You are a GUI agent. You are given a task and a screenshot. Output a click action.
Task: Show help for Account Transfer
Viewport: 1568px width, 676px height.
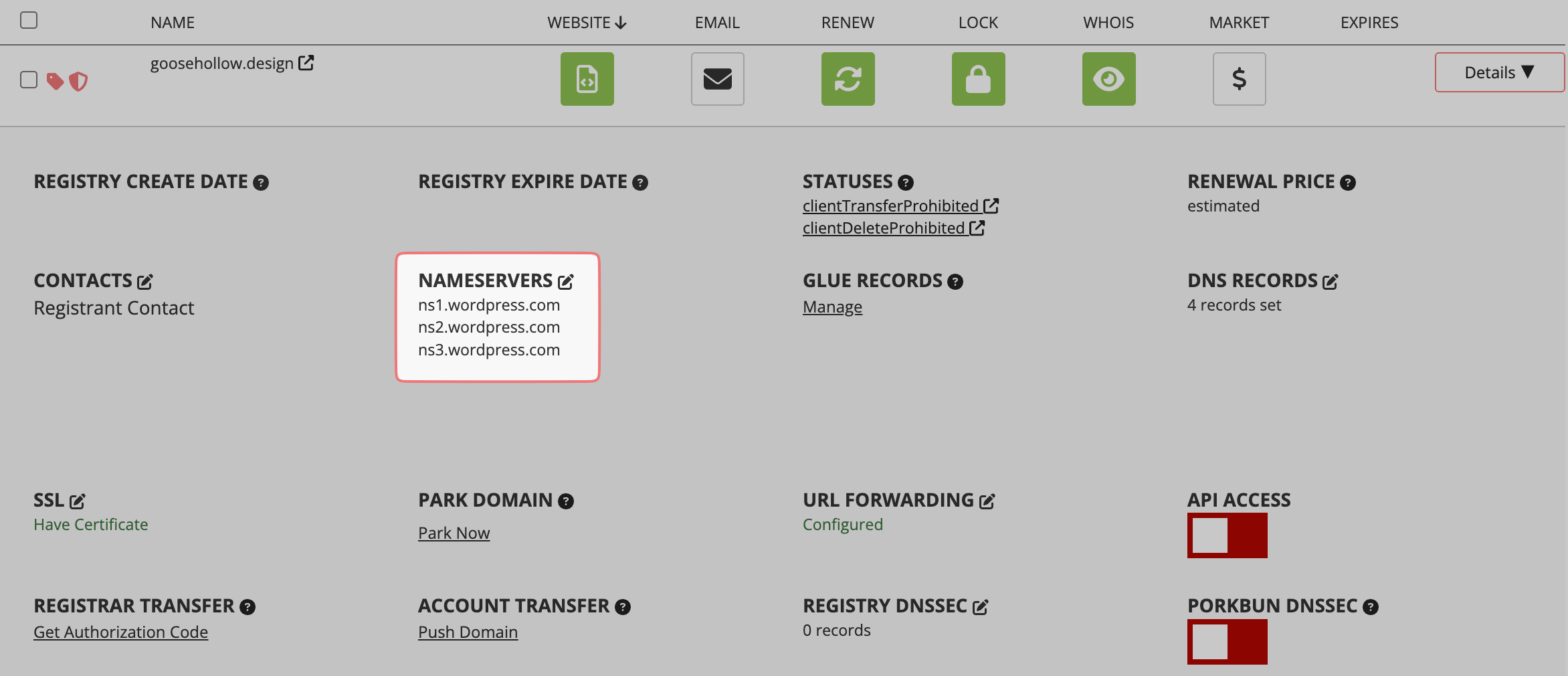[623, 607]
